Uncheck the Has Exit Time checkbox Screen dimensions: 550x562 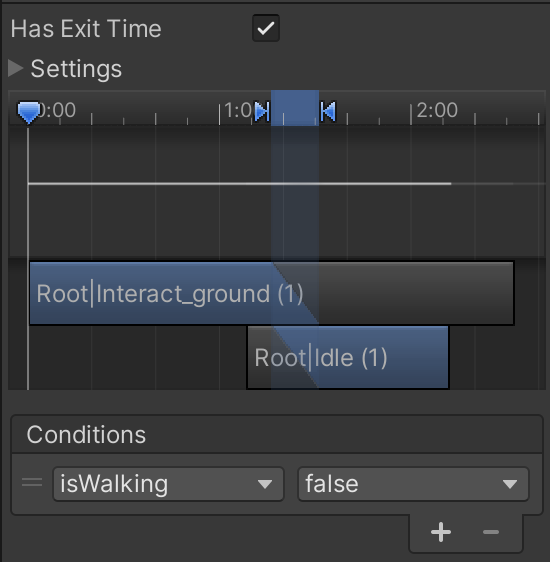[266, 28]
